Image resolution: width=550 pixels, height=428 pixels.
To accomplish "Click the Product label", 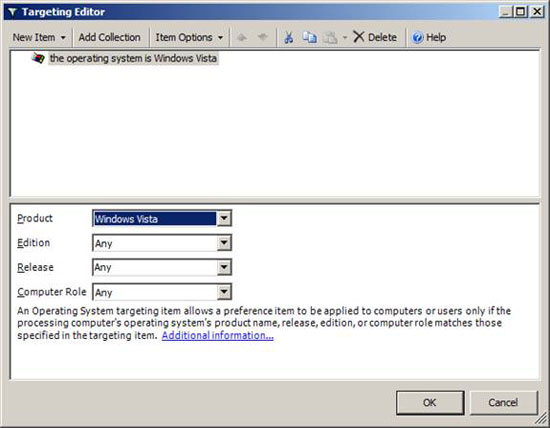I will [x=35, y=218].
